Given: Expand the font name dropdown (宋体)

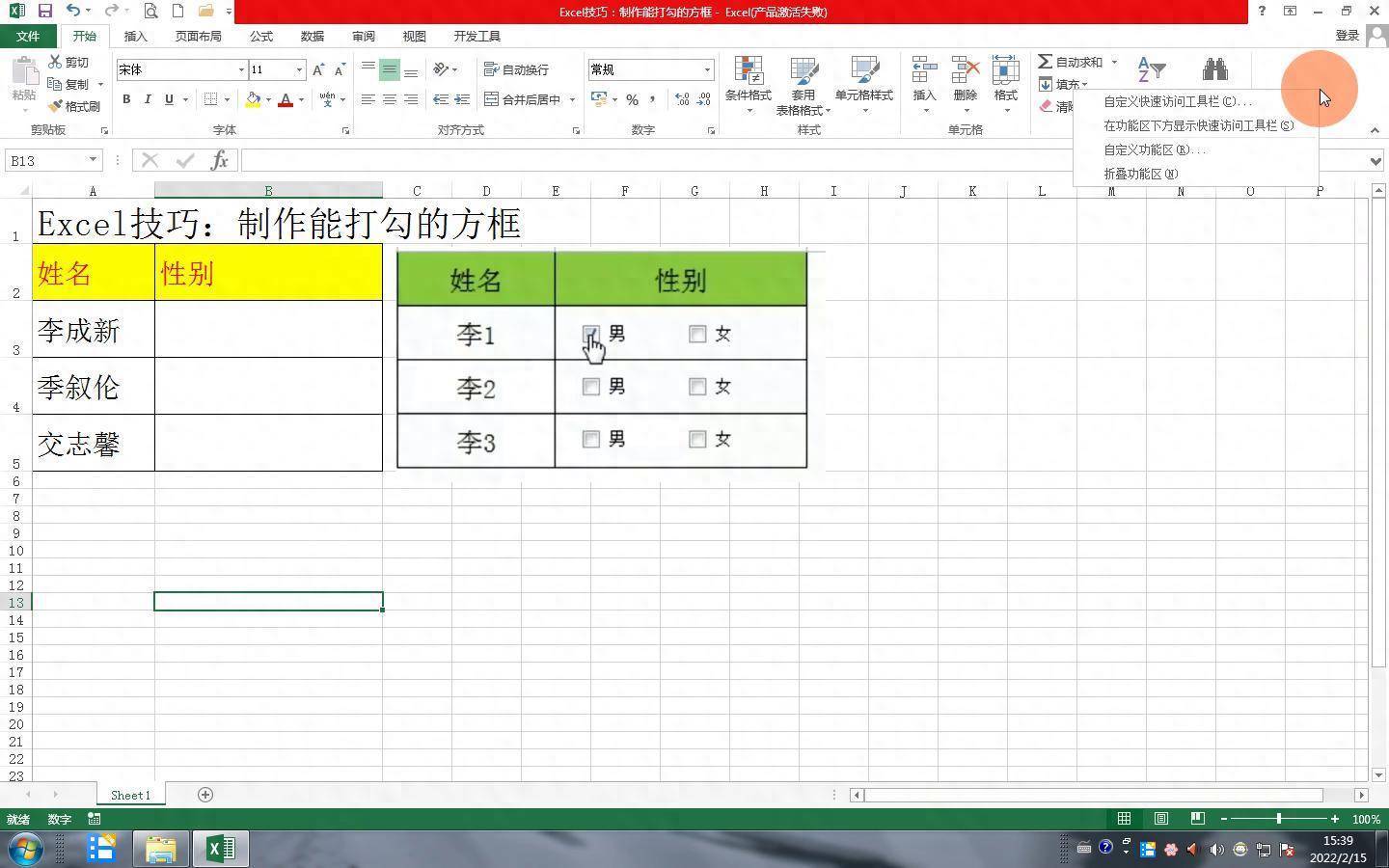Looking at the screenshot, I should coord(241,69).
